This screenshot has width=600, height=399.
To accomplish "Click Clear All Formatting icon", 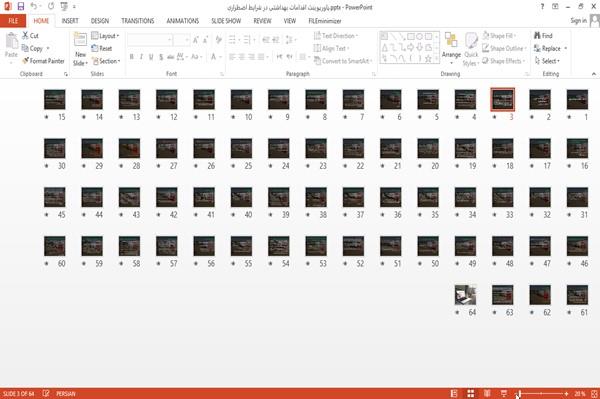I will (218, 40).
